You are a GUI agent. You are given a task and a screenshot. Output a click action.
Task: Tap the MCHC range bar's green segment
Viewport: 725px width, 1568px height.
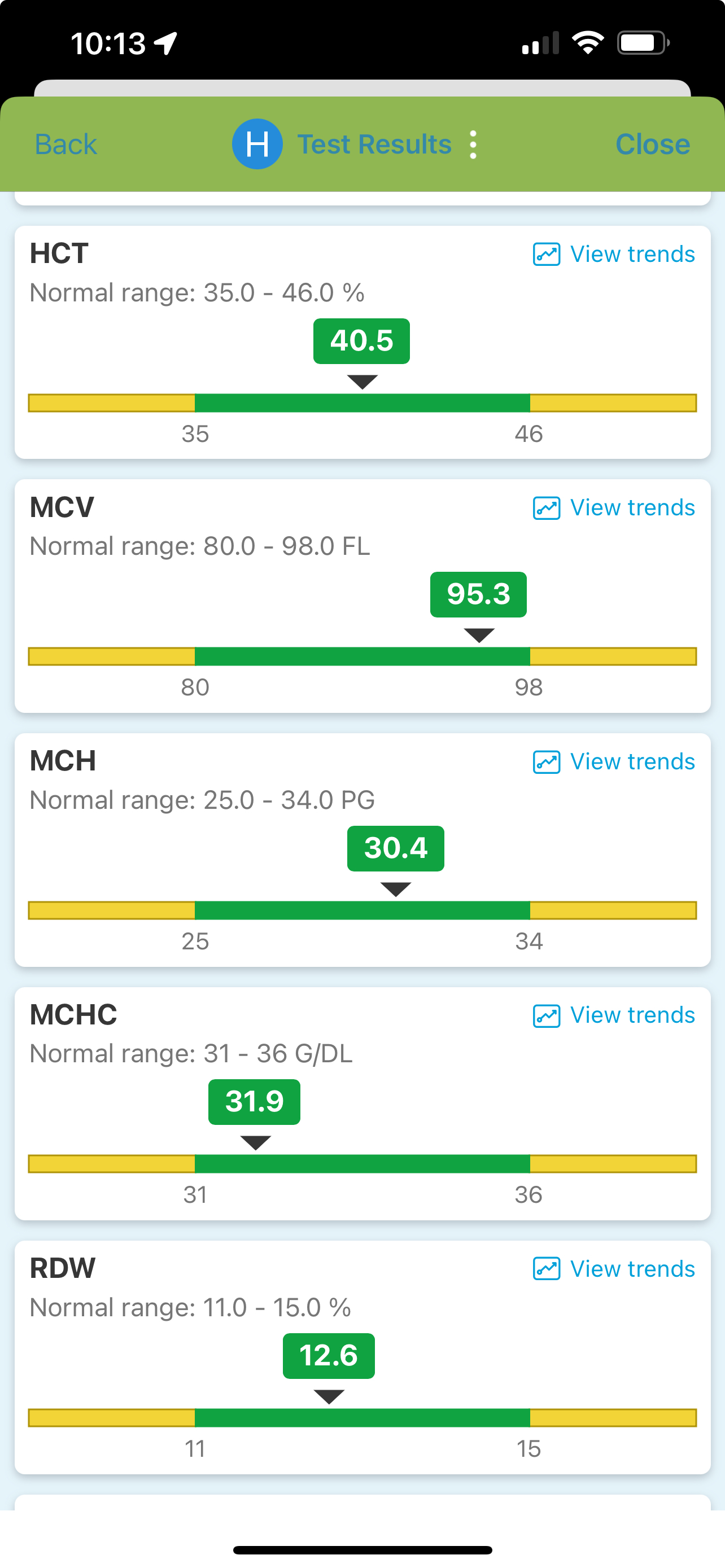[x=362, y=1164]
